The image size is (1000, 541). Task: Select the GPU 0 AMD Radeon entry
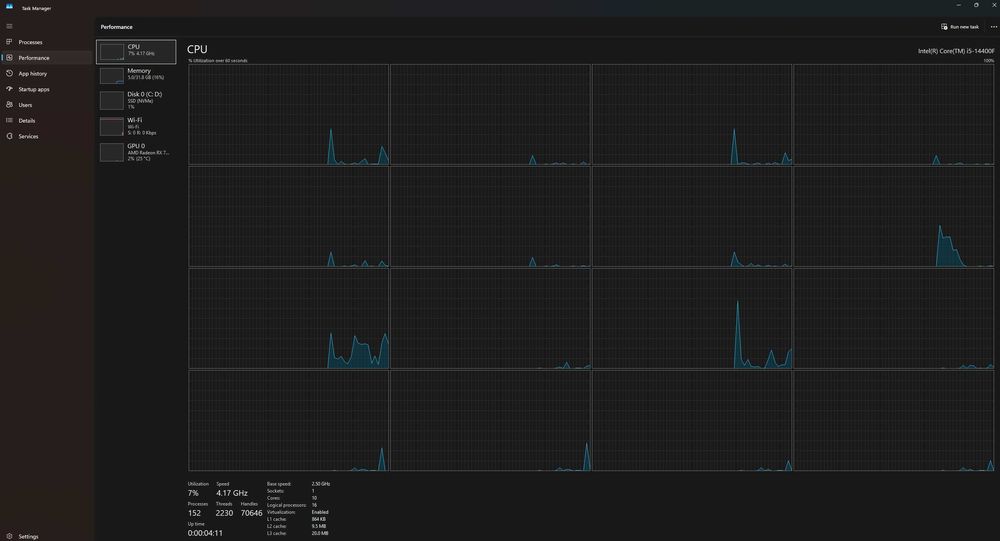[136, 152]
